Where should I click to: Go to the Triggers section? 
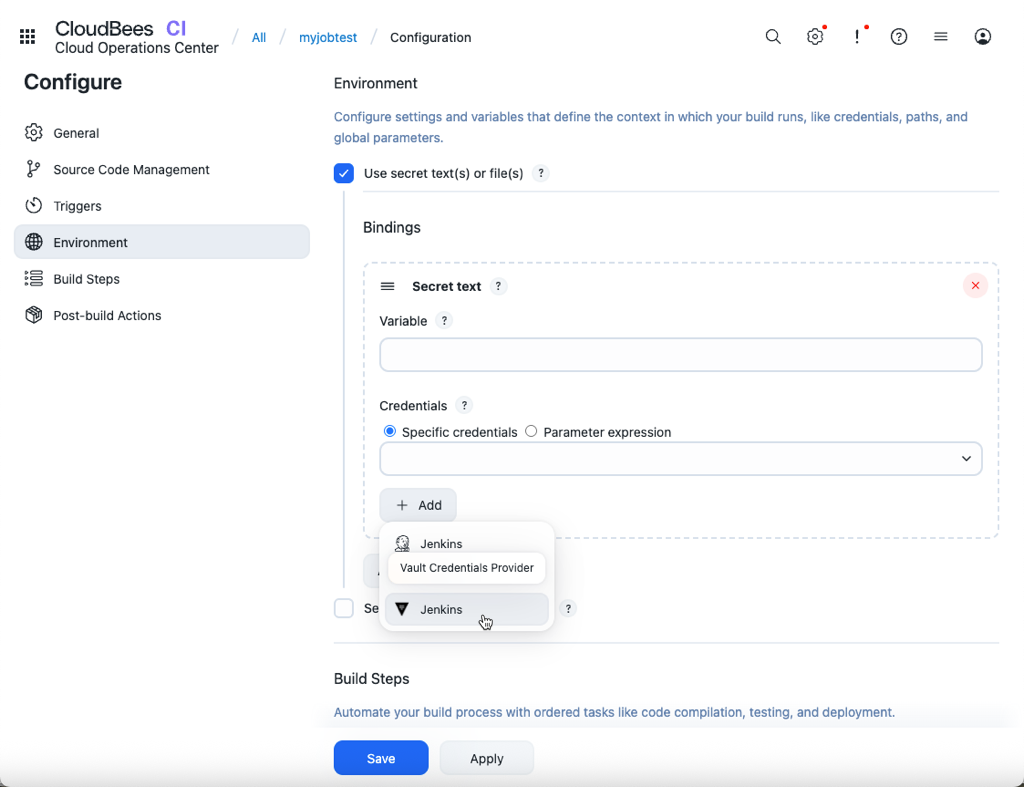pos(161,206)
